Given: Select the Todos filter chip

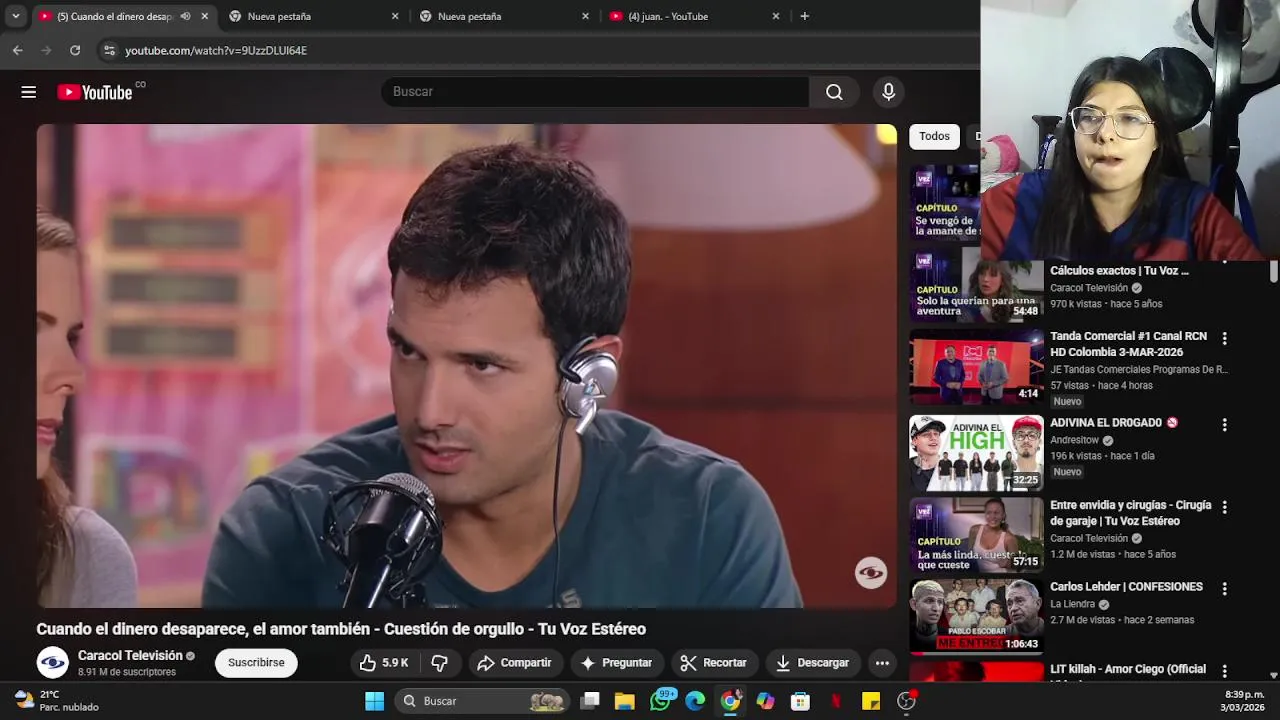Looking at the screenshot, I should pos(934,136).
